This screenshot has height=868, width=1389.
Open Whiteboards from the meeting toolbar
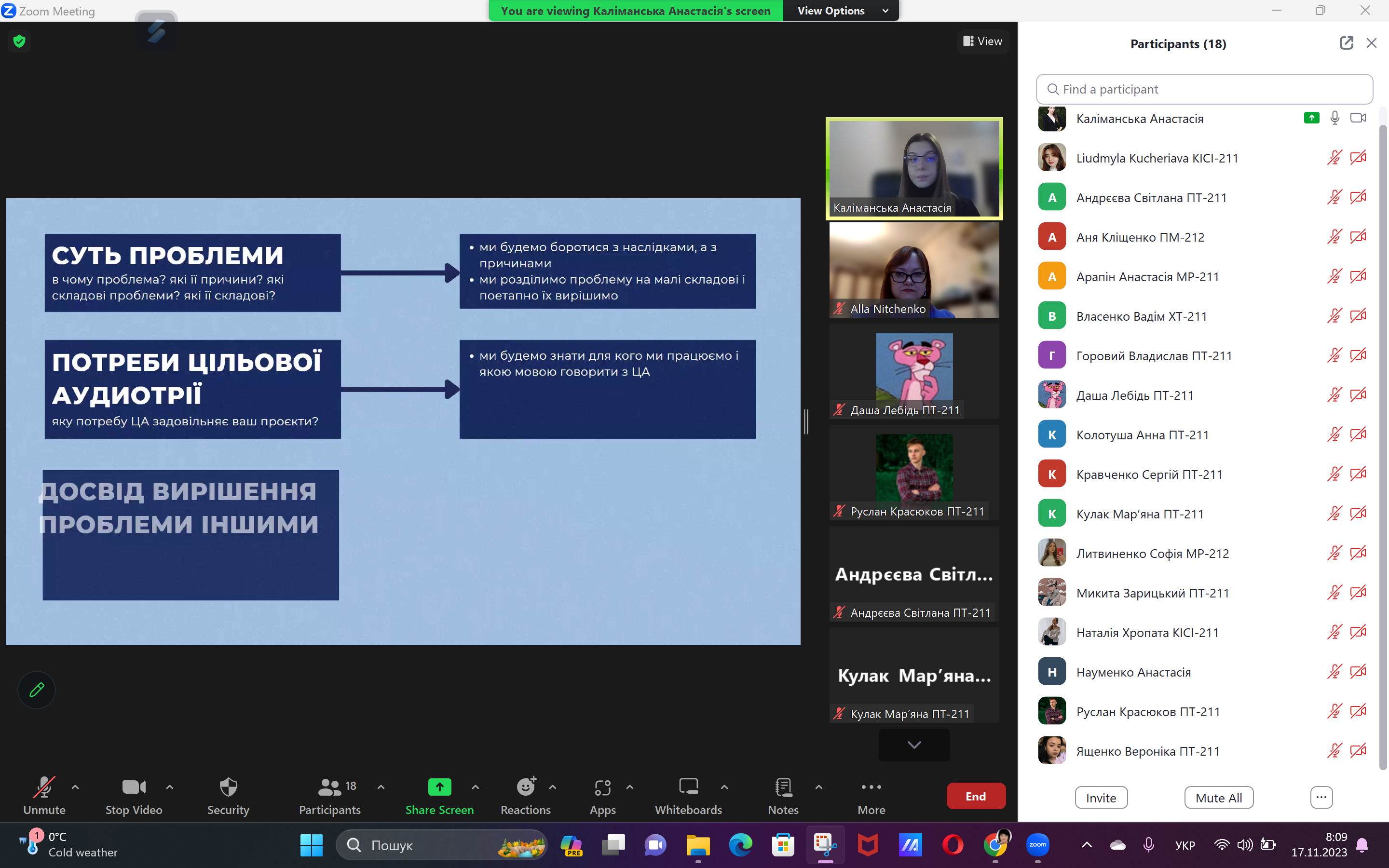click(x=688, y=795)
